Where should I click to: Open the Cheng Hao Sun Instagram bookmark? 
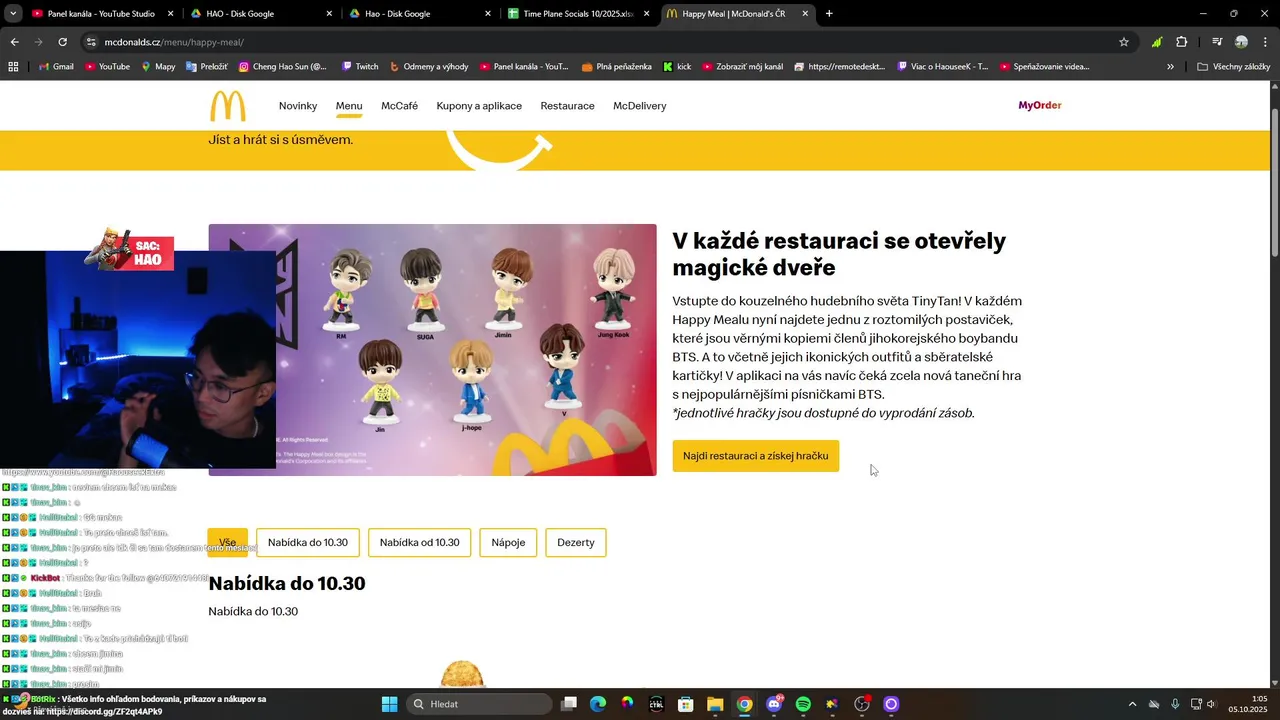(x=283, y=67)
